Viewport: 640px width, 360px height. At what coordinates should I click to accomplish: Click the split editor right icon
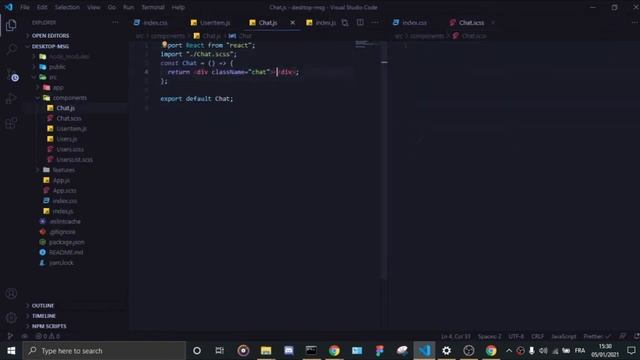360,22
